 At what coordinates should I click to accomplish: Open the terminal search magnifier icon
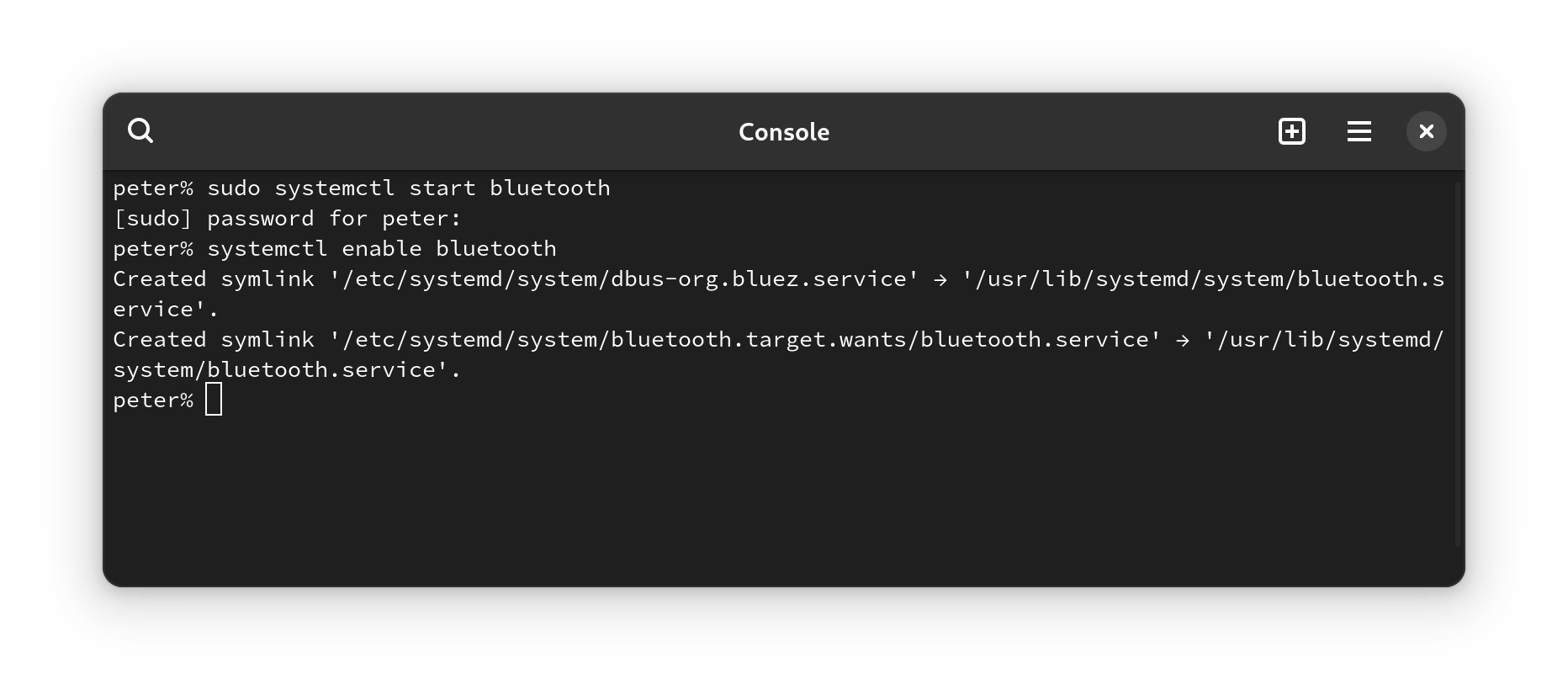point(140,131)
